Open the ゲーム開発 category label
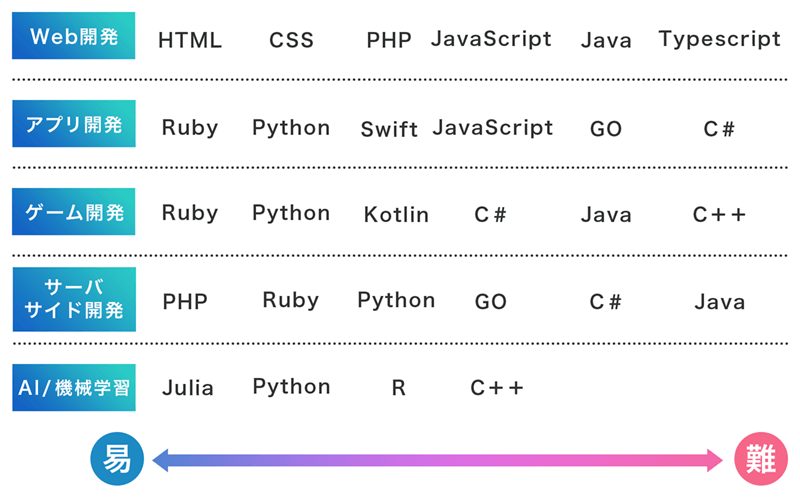800x500 pixels. coord(74,212)
